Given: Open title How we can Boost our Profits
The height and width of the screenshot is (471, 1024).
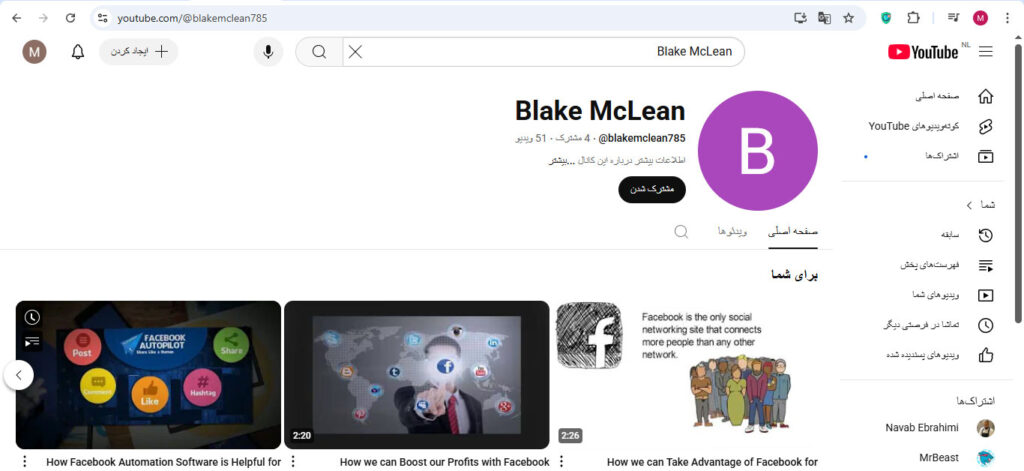Looking at the screenshot, I should click(x=445, y=462).
